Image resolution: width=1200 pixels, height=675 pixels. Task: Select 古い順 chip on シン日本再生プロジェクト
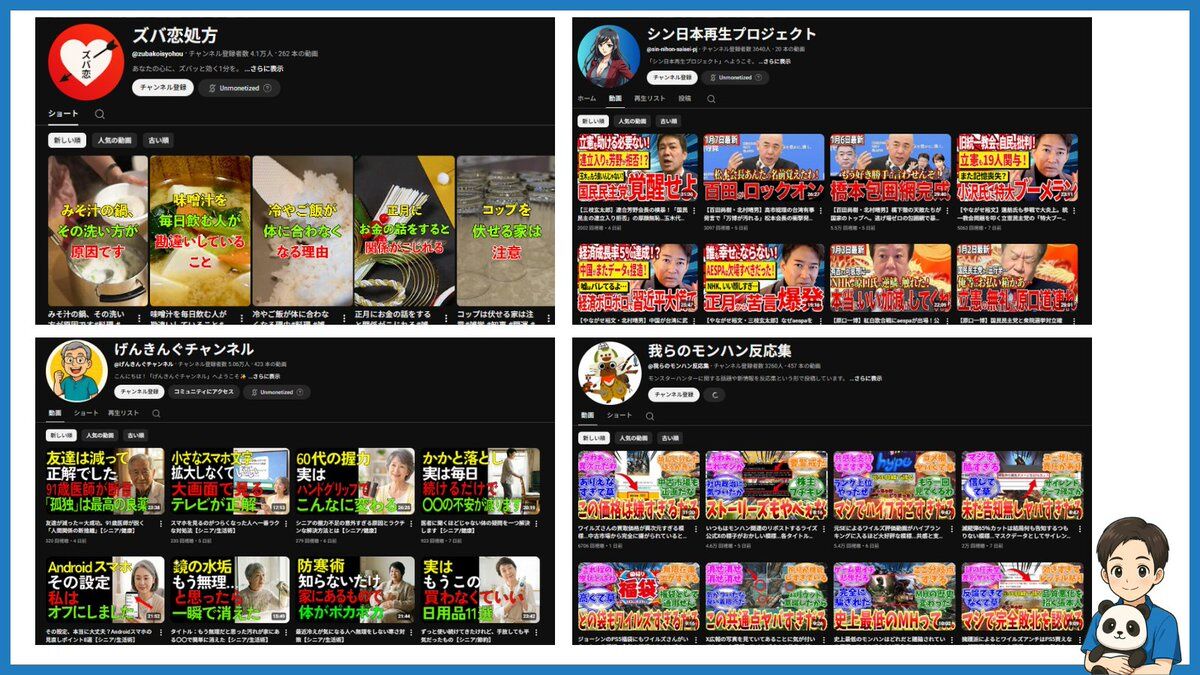pyautogui.click(x=670, y=121)
